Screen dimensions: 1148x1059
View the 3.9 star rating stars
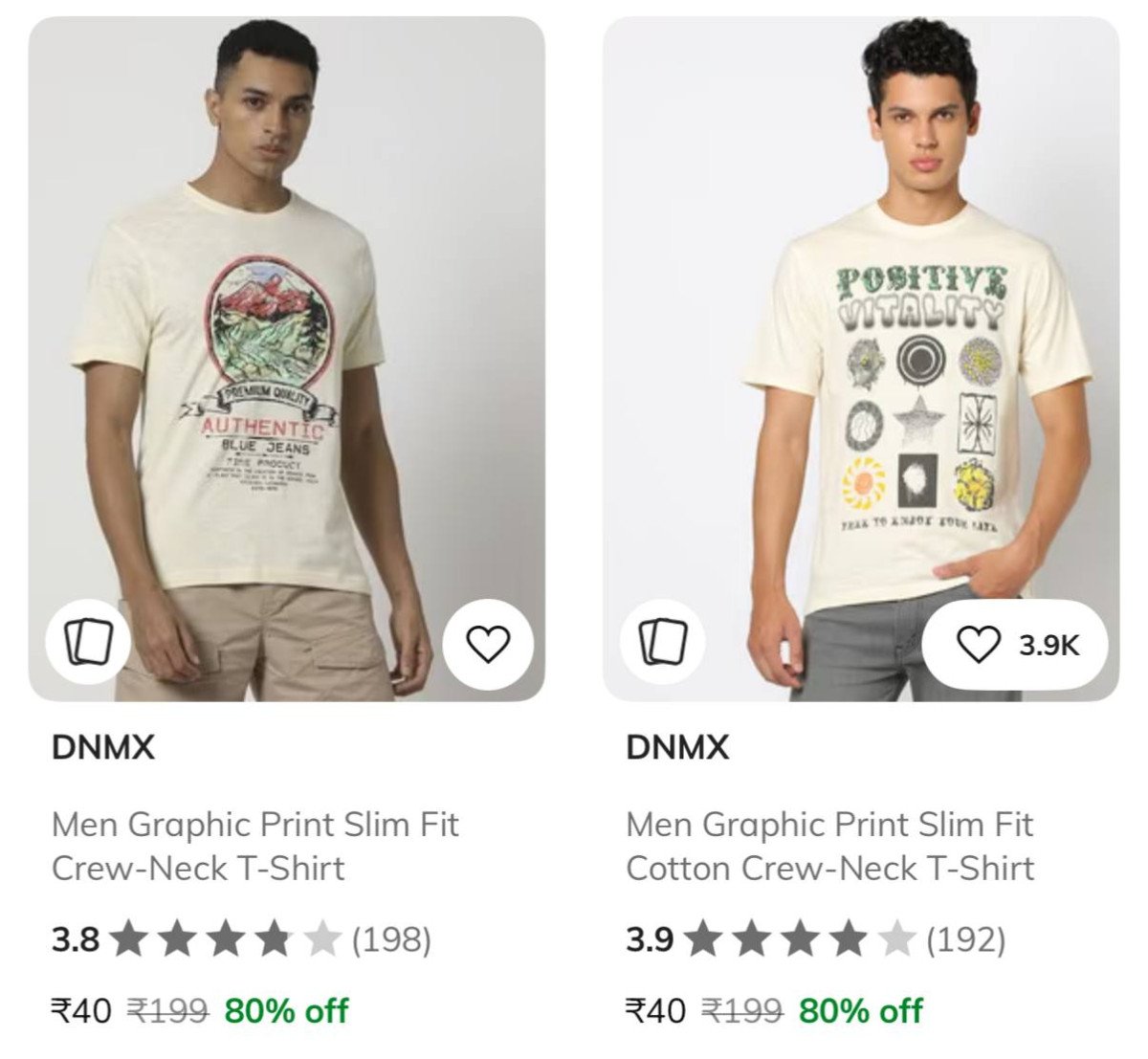click(x=800, y=940)
